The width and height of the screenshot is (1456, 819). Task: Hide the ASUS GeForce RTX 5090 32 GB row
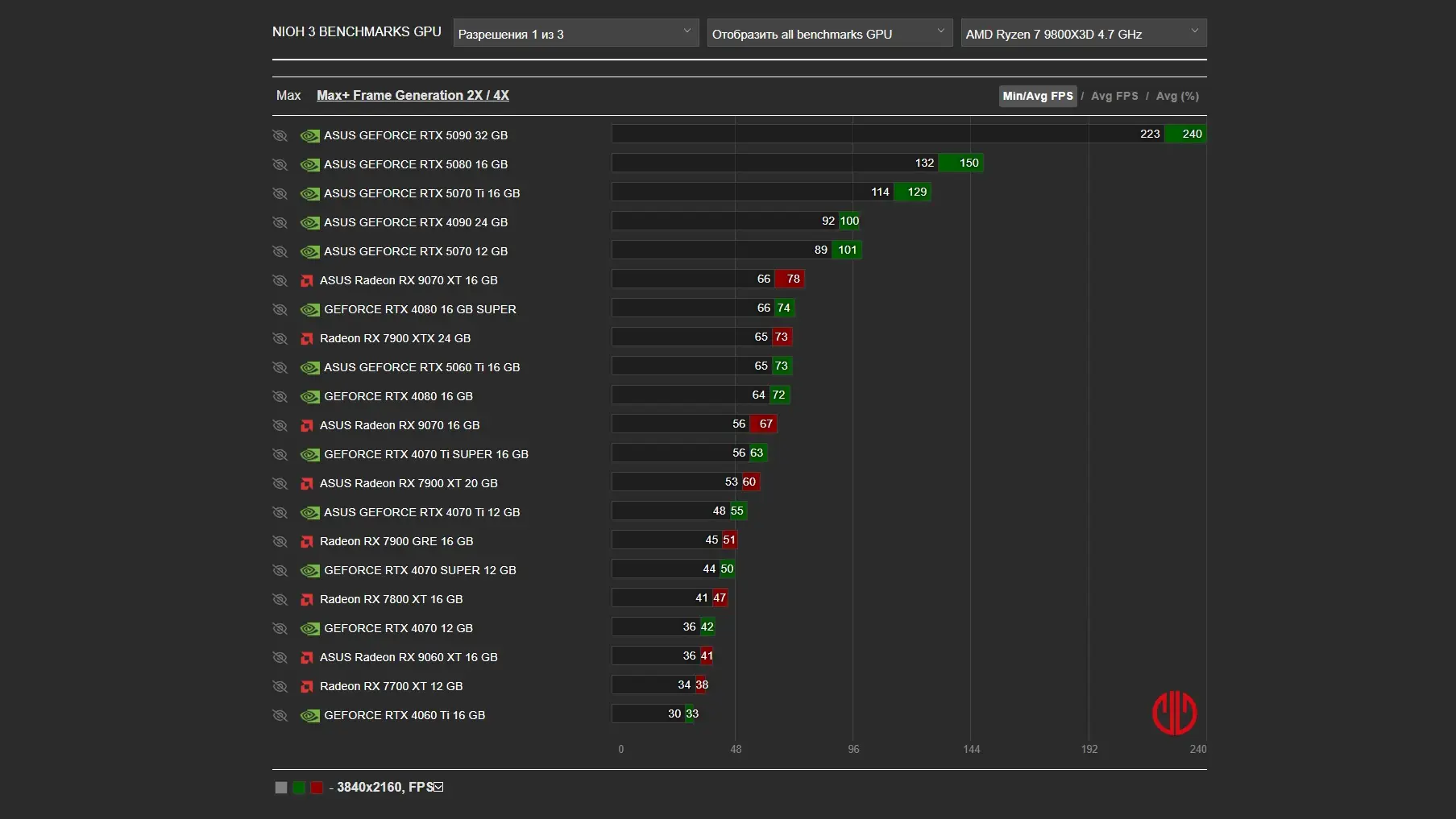click(x=280, y=135)
